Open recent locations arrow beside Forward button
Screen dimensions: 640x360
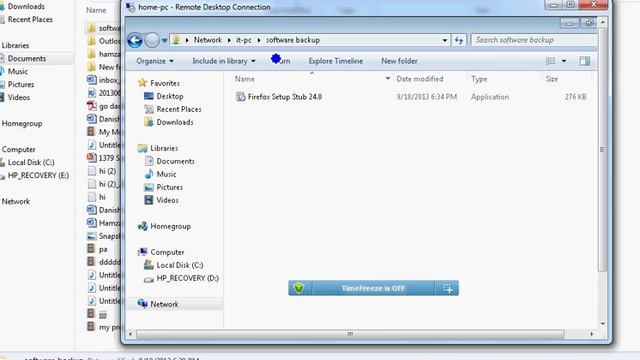(164, 40)
